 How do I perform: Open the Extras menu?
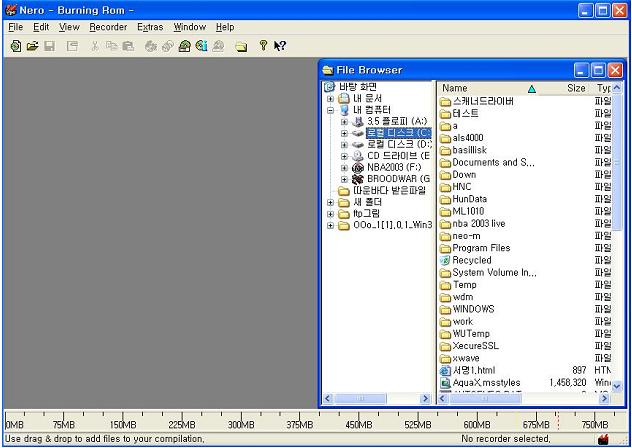[x=150, y=27]
